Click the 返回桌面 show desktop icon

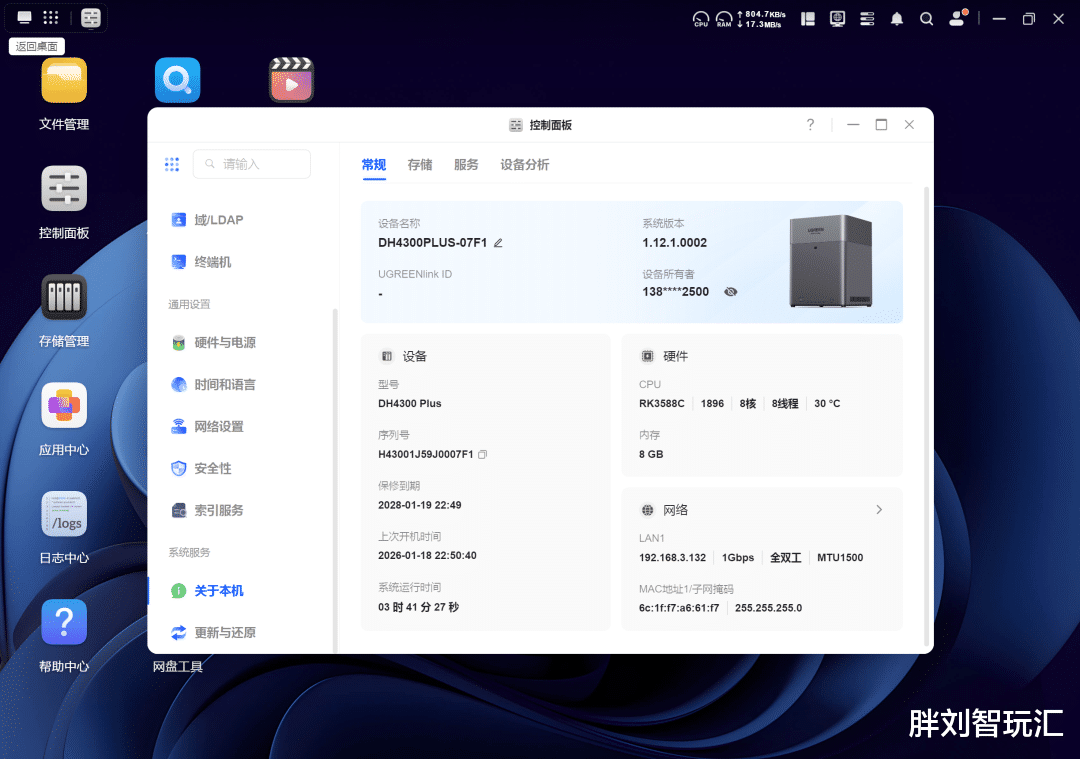coord(24,18)
